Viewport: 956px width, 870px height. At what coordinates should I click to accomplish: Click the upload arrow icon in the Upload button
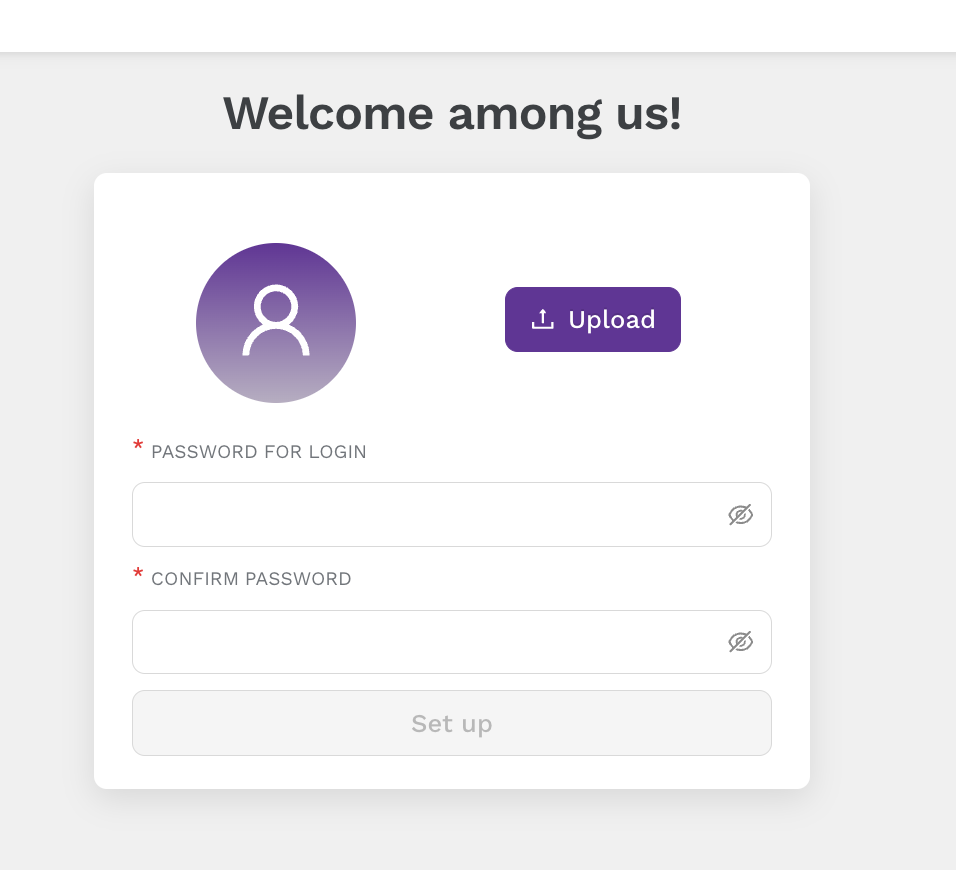(543, 319)
